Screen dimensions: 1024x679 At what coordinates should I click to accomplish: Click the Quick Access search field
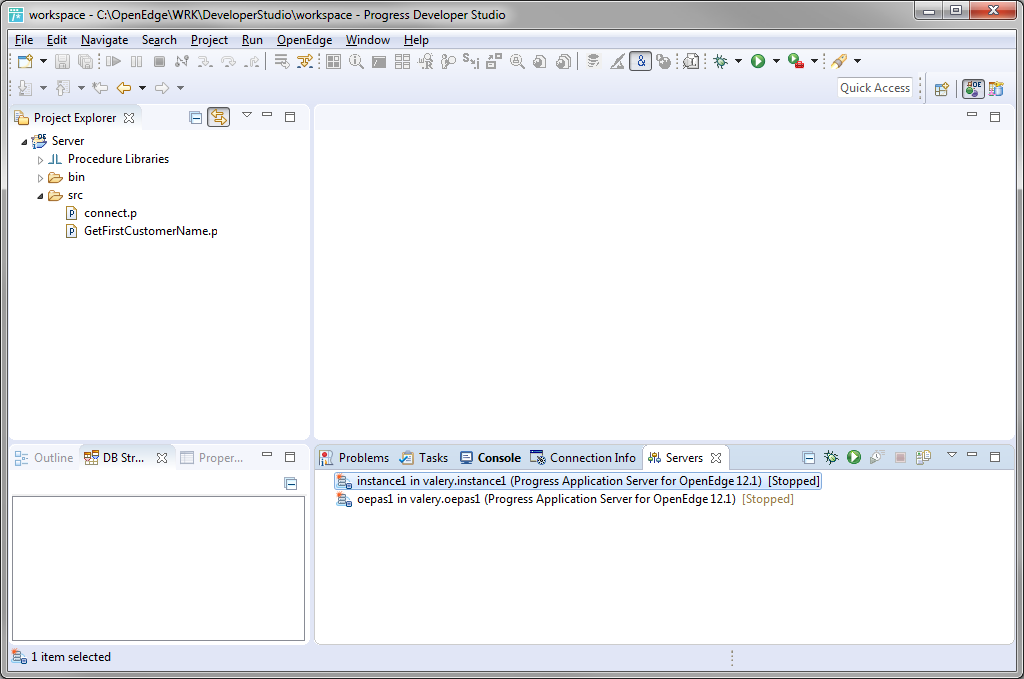pyautogui.click(x=874, y=87)
